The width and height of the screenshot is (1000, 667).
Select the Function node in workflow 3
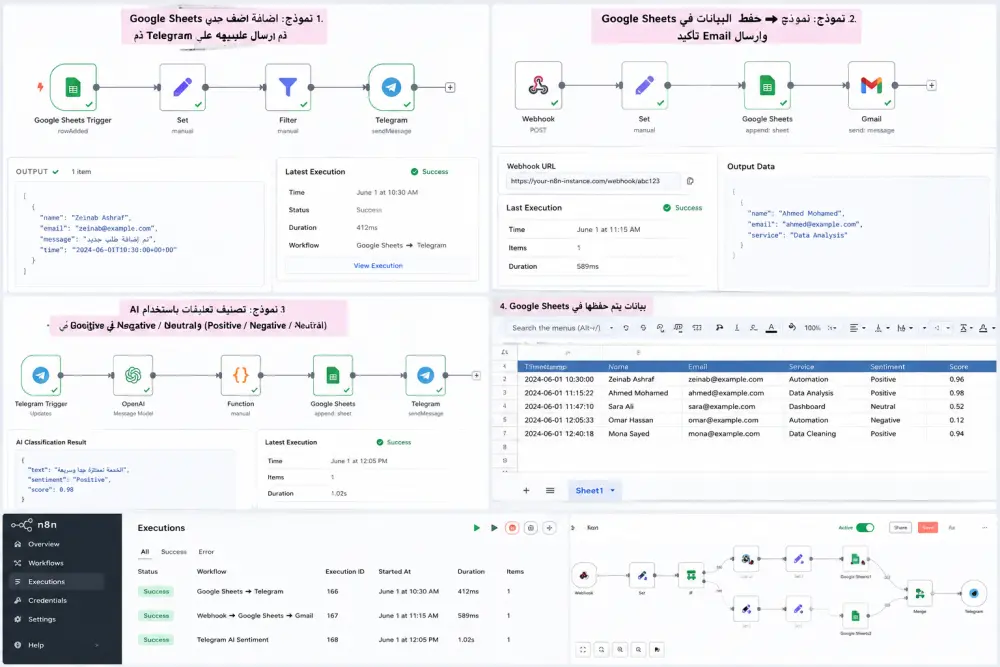click(240, 375)
